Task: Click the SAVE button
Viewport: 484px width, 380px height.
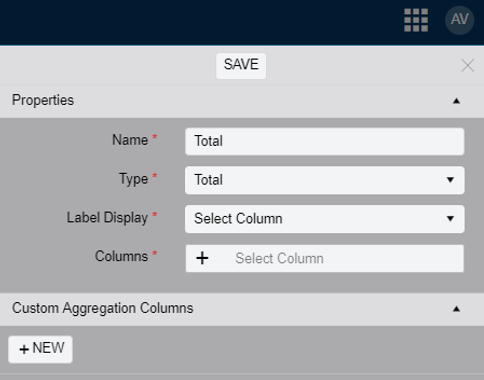Action: click(241, 66)
